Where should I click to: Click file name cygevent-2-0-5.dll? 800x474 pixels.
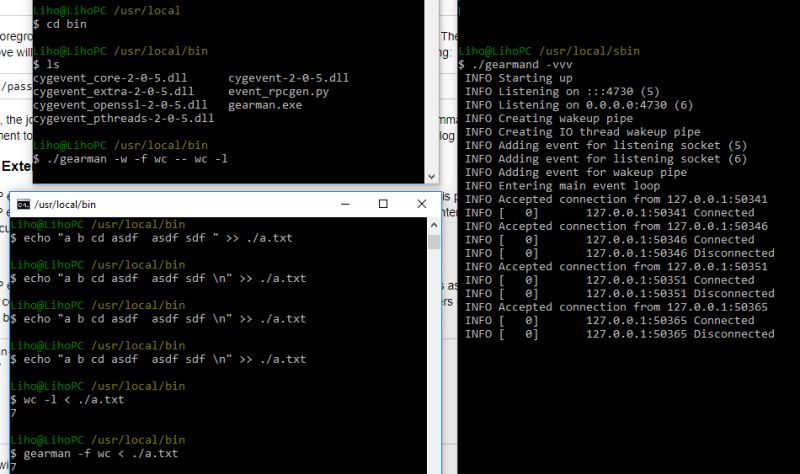[288, 78]
